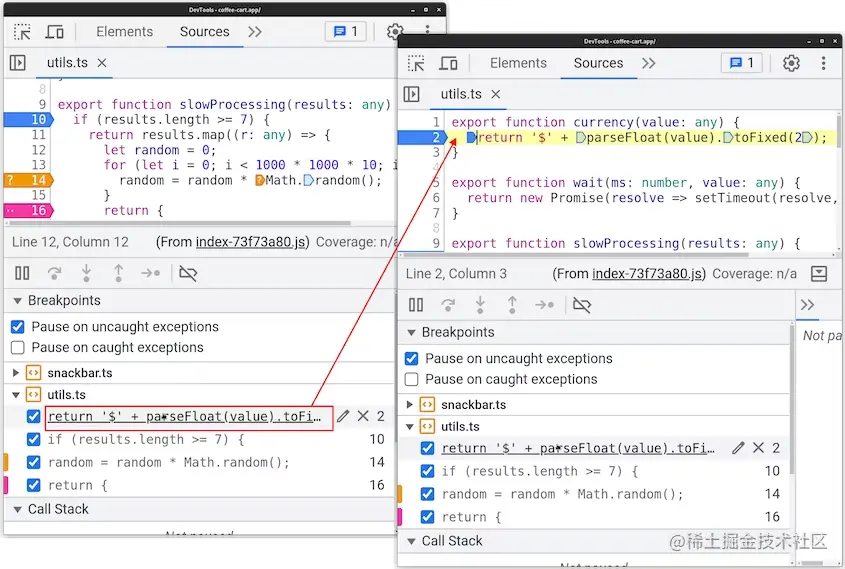Collapse utils.ts group in left window
Screen dimensions: 845x569
tap(16, 395)
